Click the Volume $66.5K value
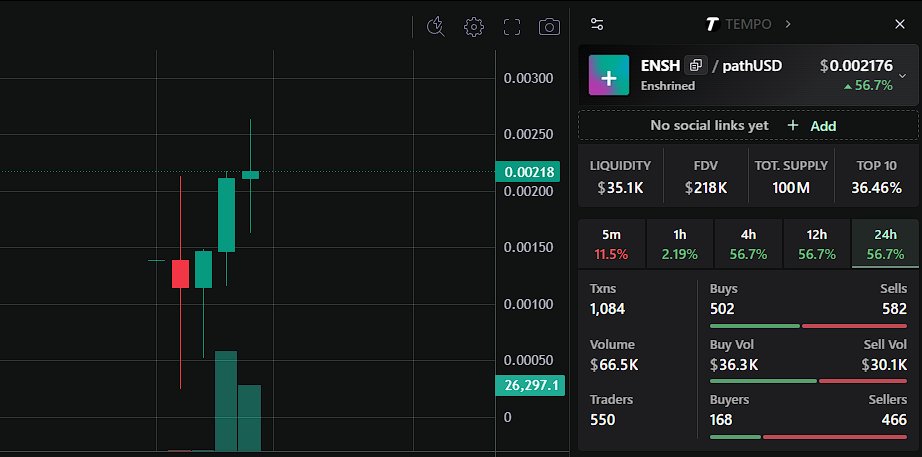This screenshot has height=457, width=922. (x=614, y=365)
